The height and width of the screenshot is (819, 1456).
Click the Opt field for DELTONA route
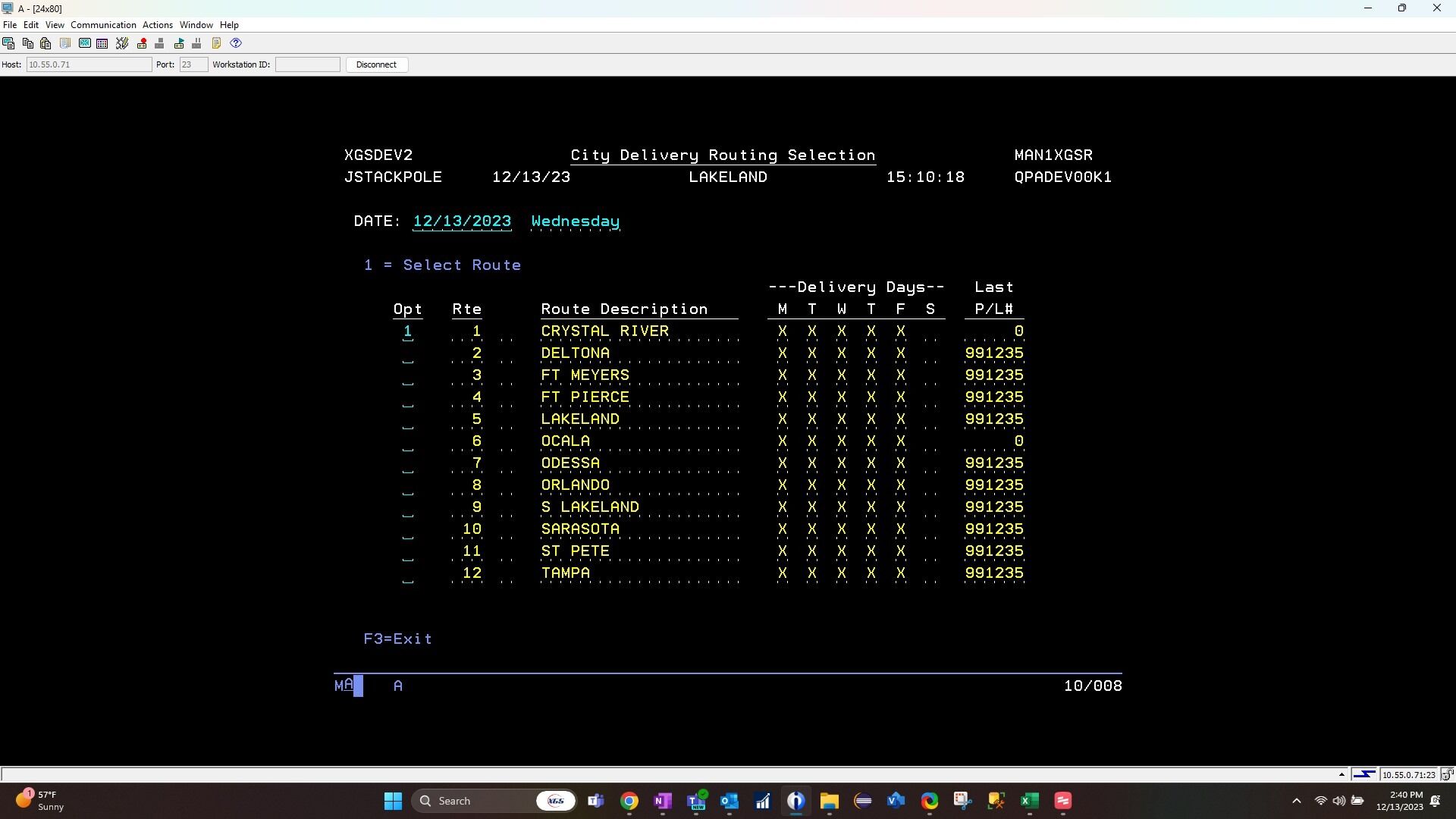[x=408, y=354]
